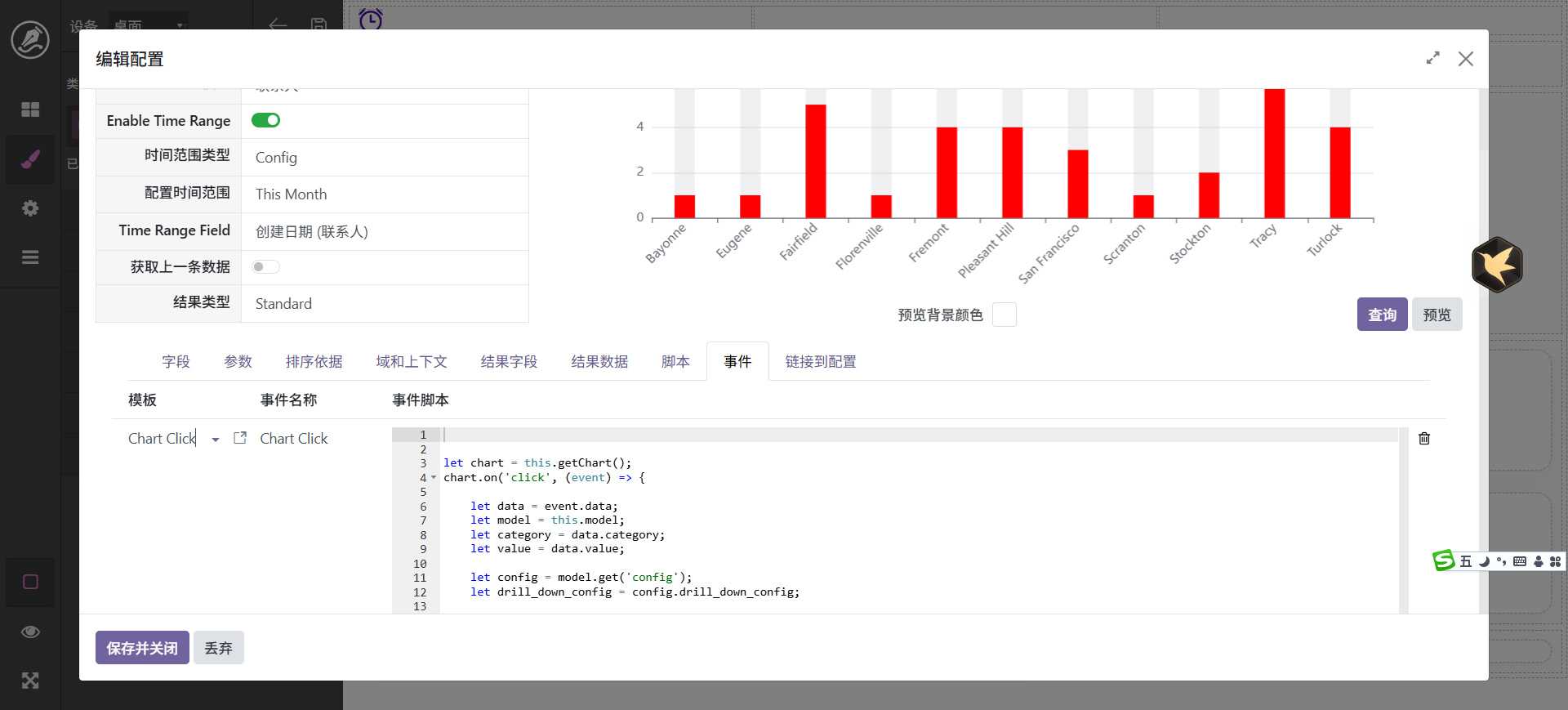The width and height of the screenshot is (1568, 710).
Task: Switch to the 脚本 tab
Action: click(675, 362)
